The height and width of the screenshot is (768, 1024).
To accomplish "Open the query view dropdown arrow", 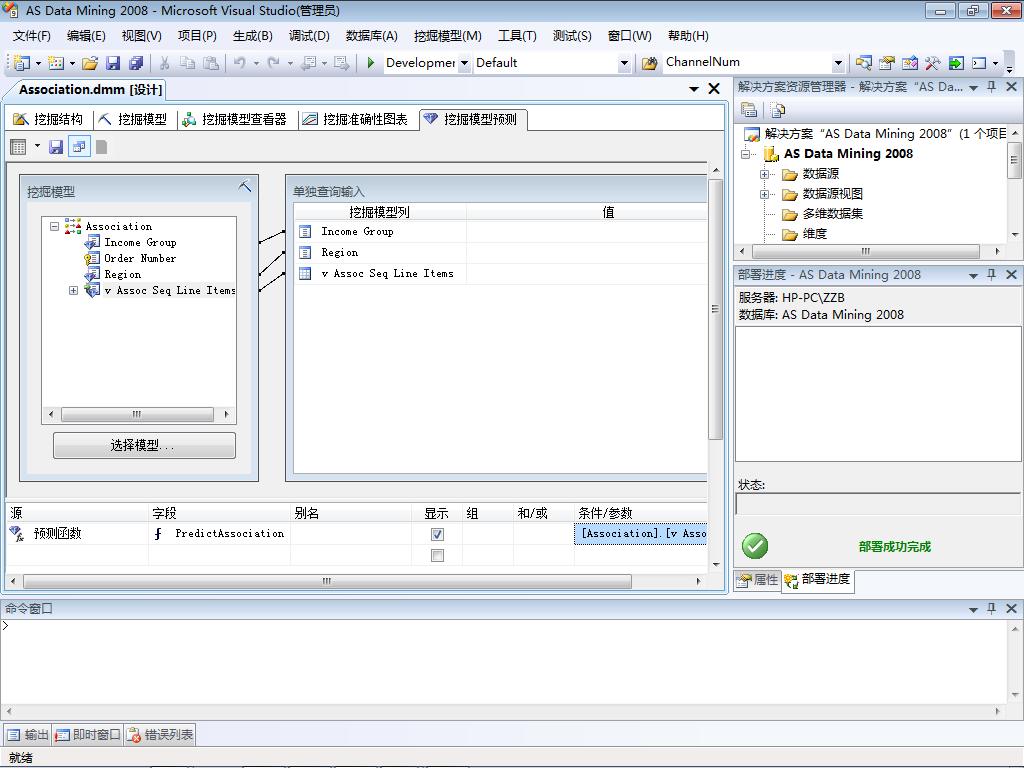I will 37,146.
